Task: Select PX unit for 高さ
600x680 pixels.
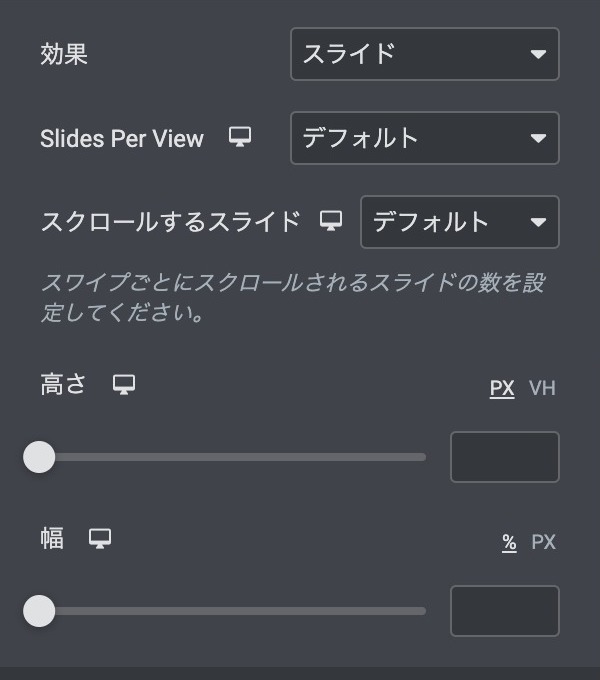Action: [x=502, y=388]
